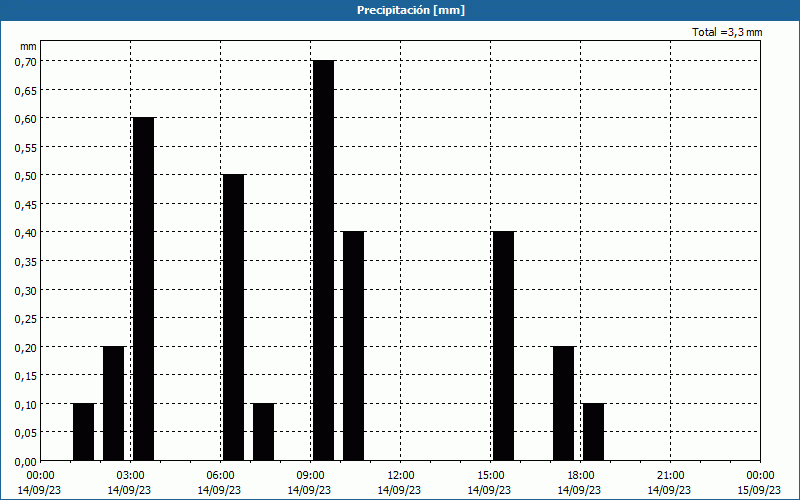The height and width of the screenshot is (500, 800).
Task: Click the 0,65 y-axis label
Action: click(26, 90)
